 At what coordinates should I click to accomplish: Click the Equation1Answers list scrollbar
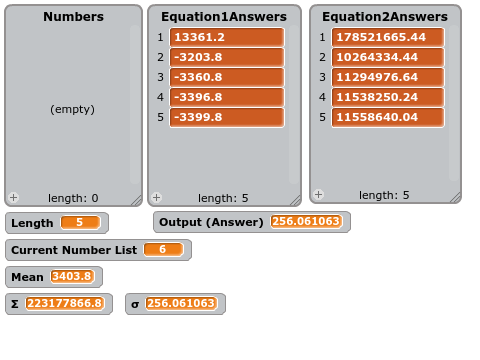[294, 104]
